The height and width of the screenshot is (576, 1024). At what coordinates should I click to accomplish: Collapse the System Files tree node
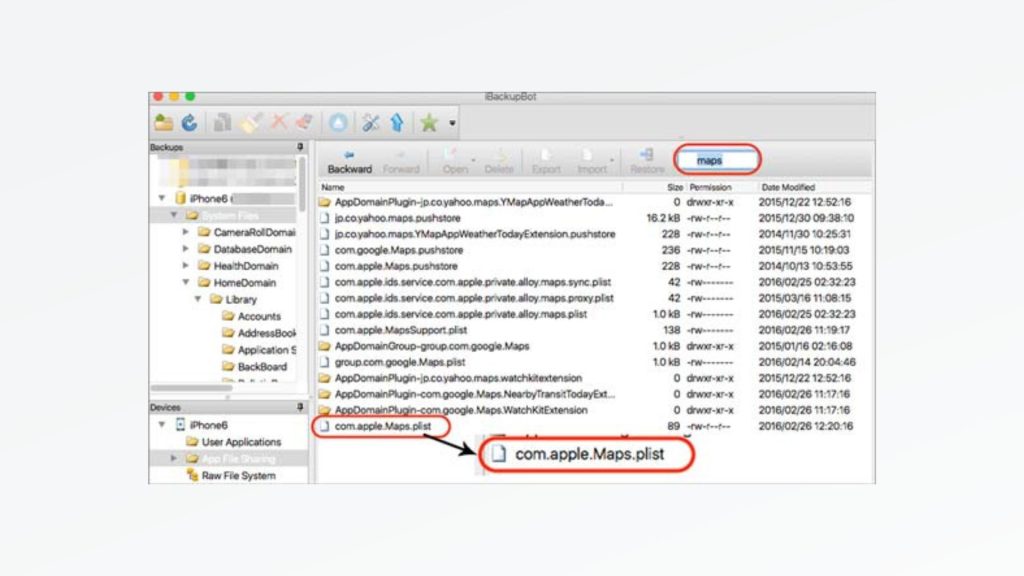pos(174,215)
